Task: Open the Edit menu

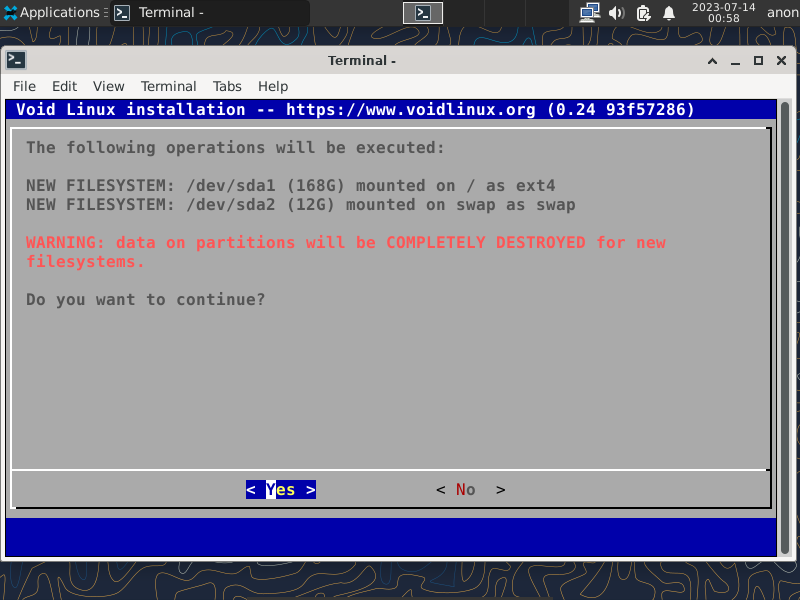Action: (64, 86)
